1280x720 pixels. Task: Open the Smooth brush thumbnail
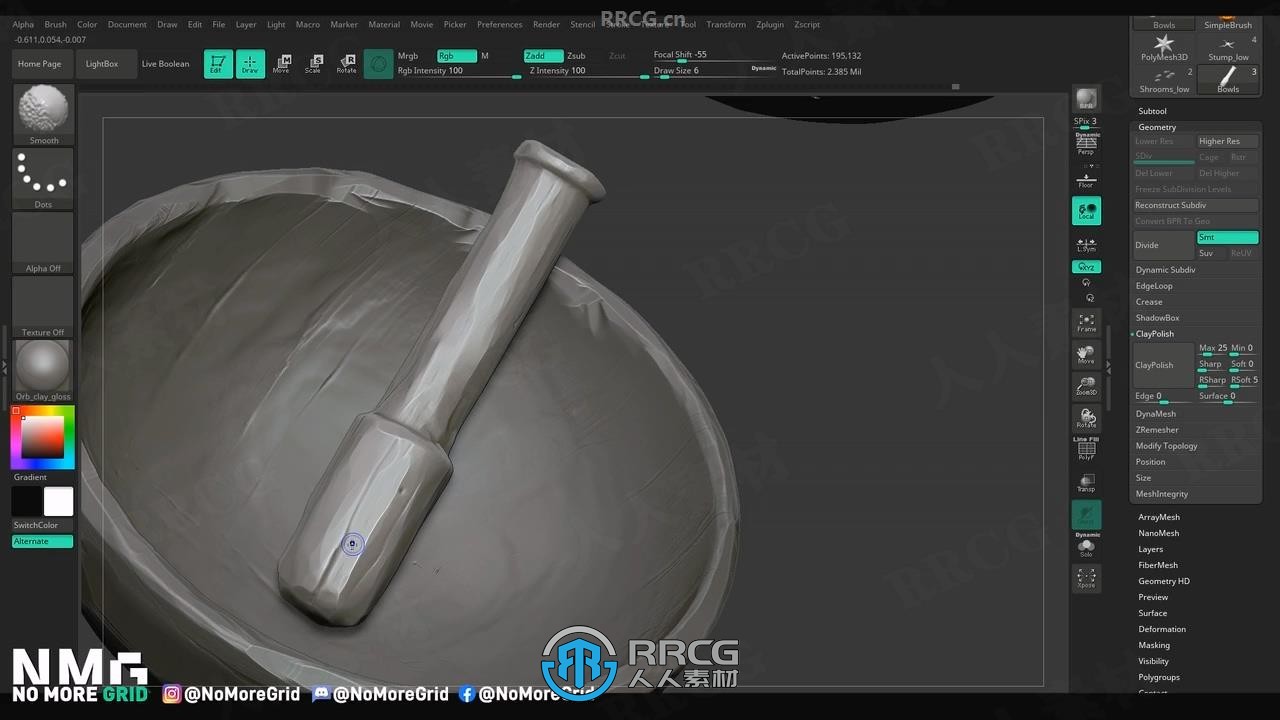point(43,114)
